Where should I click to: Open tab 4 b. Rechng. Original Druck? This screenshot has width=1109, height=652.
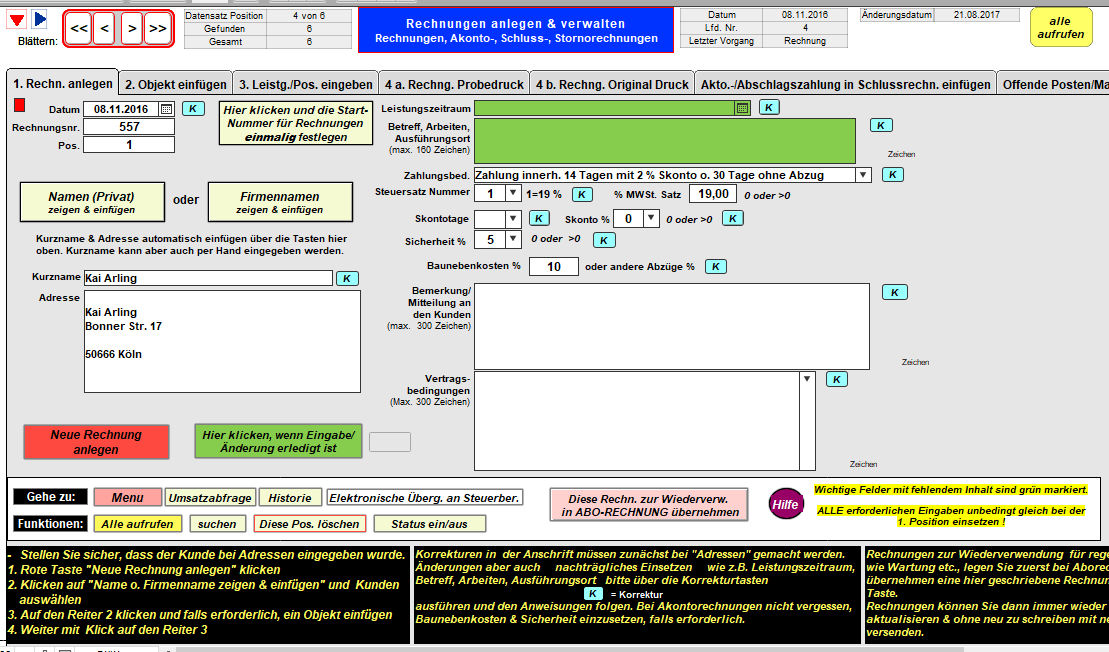pos(612,85)
